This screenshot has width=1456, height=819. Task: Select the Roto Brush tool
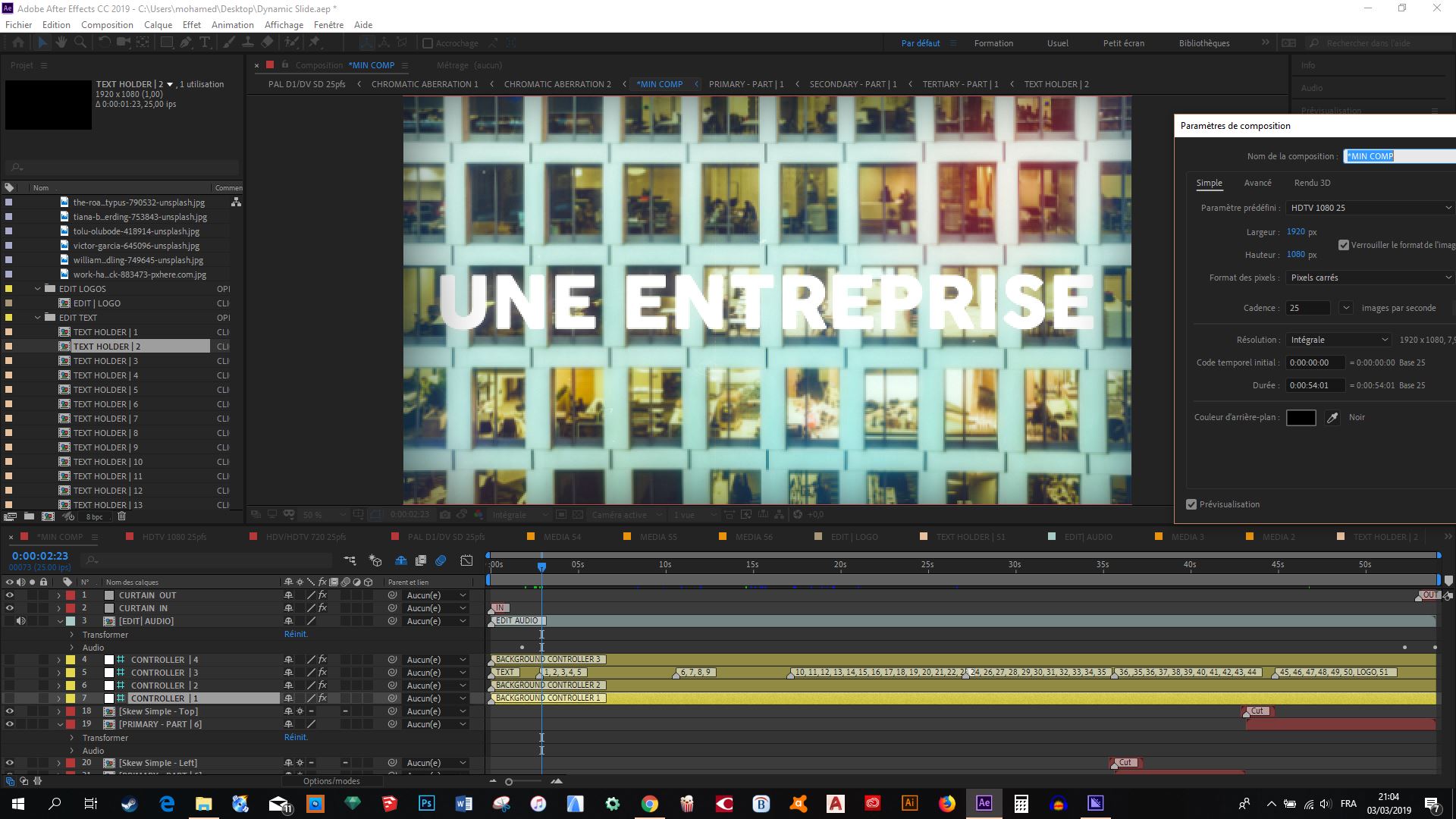click(292, 42)
